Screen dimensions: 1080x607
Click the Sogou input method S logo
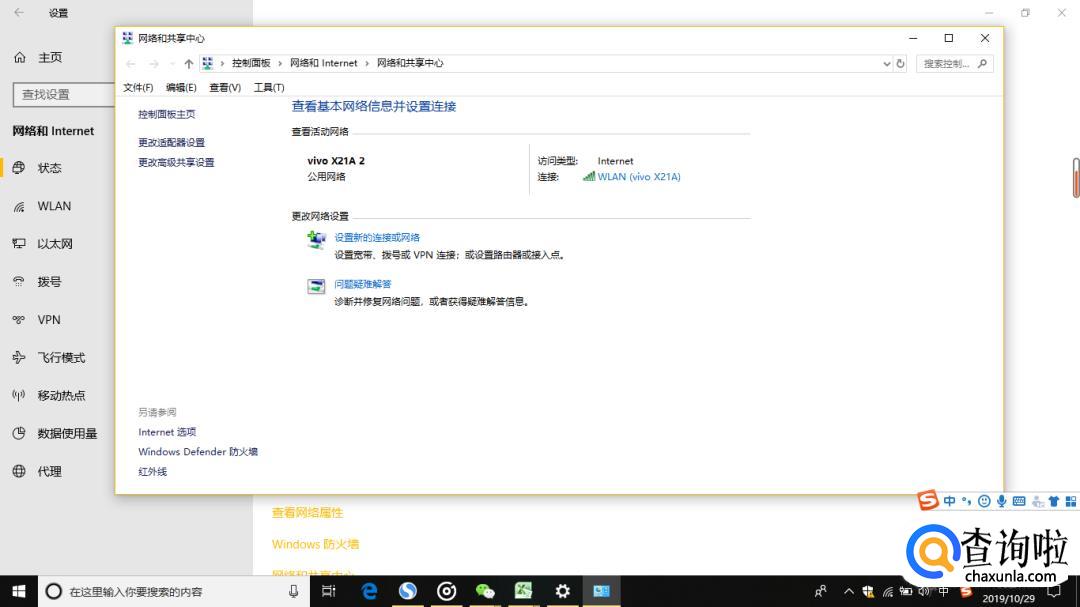click(928, 500)
